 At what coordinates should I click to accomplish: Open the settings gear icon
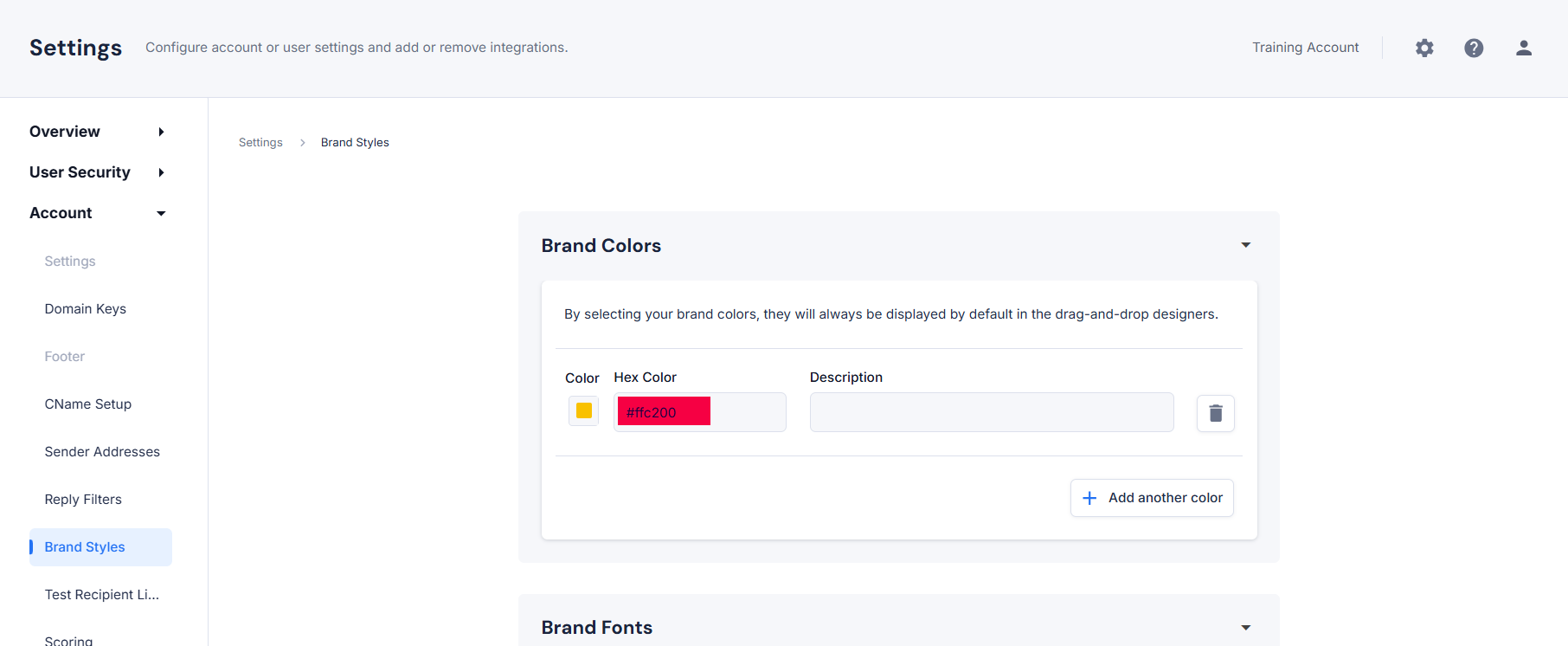(1424, 48)
